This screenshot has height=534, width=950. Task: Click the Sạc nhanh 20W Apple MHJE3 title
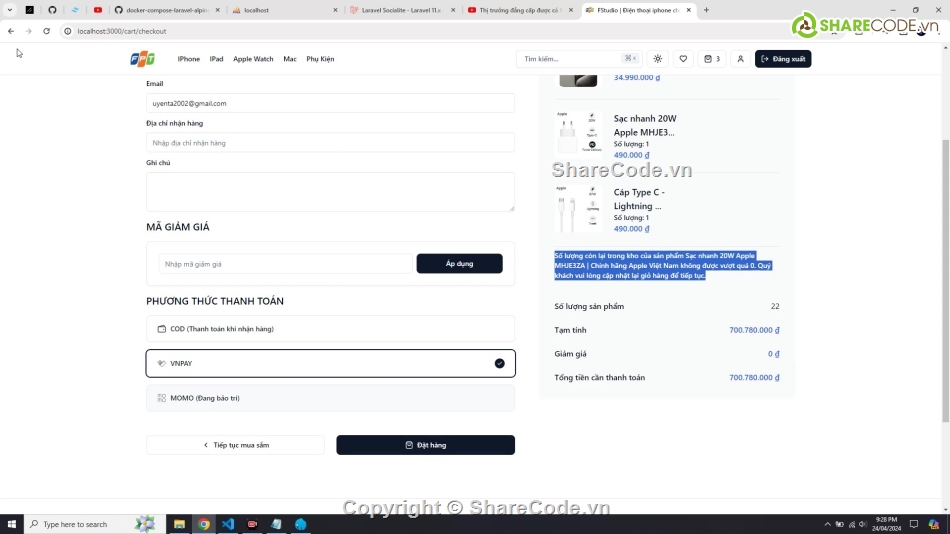click(645, 125)
